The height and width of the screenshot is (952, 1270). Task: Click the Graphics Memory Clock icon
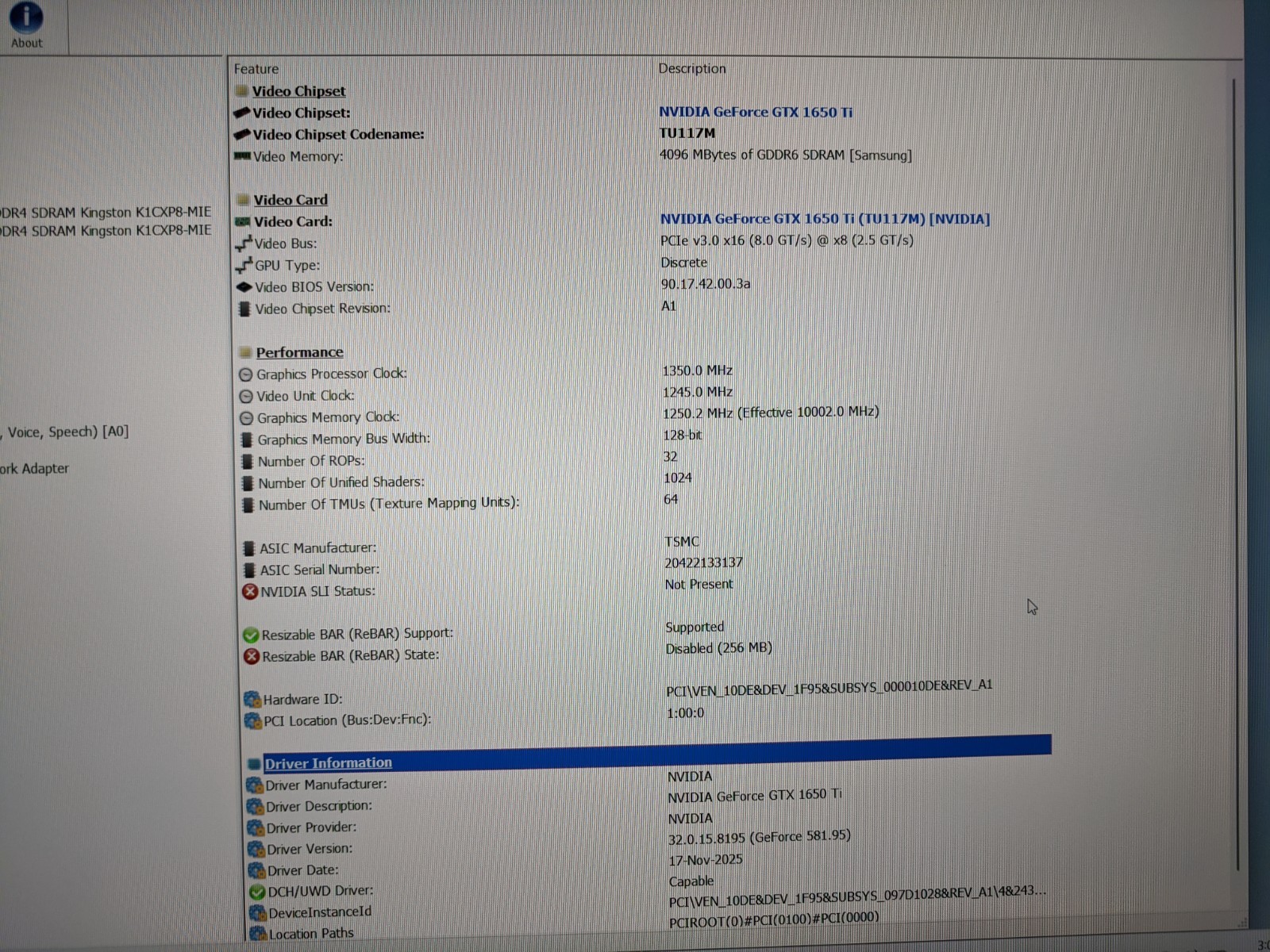[x=247, y=418]
